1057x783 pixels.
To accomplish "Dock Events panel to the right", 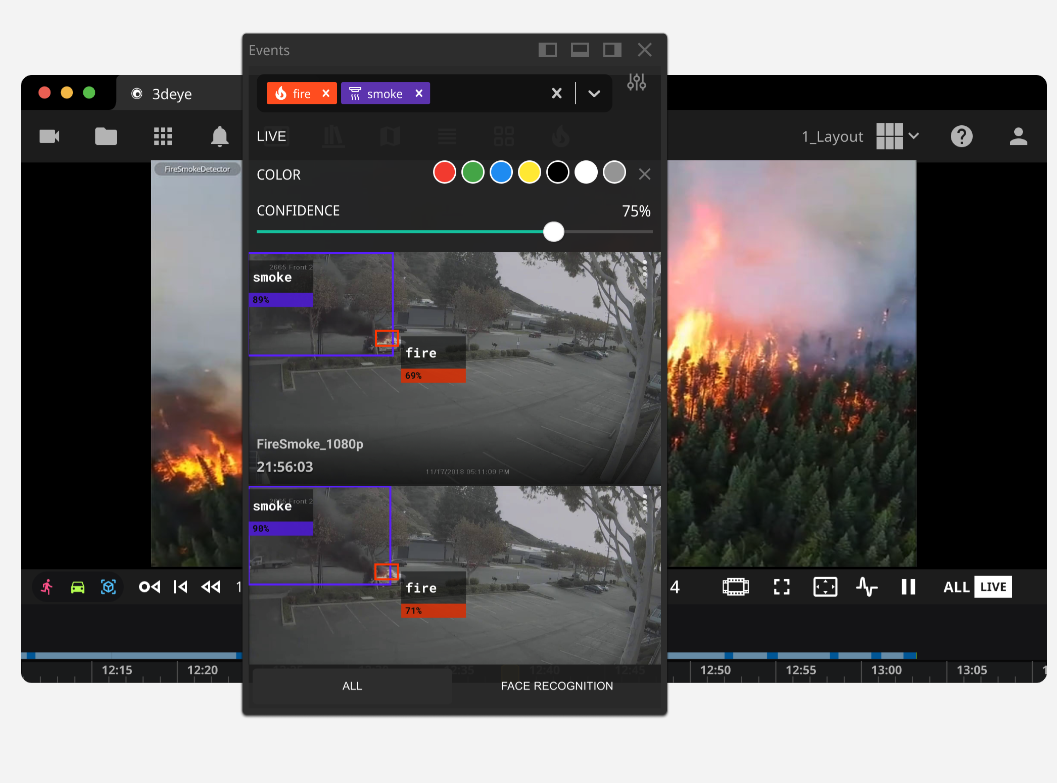I will click(x=612, y=50).
